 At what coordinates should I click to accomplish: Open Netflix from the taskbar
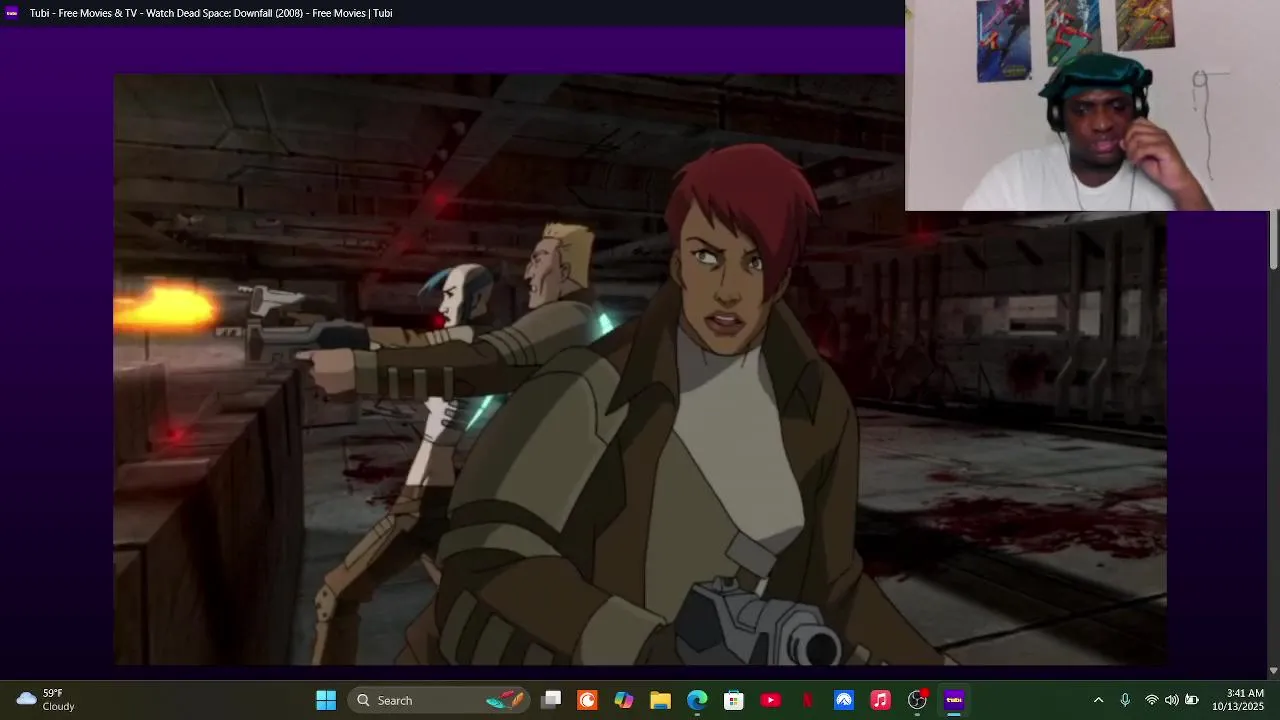(x=807, y=700)
